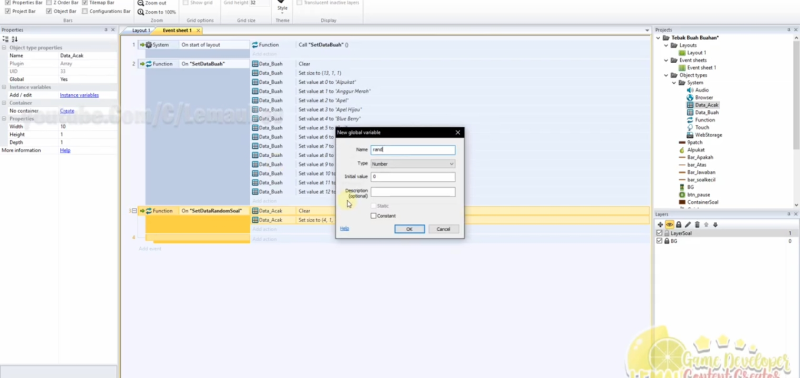
Task: Select the System gear icon in event 1
Action: point(149,45)
